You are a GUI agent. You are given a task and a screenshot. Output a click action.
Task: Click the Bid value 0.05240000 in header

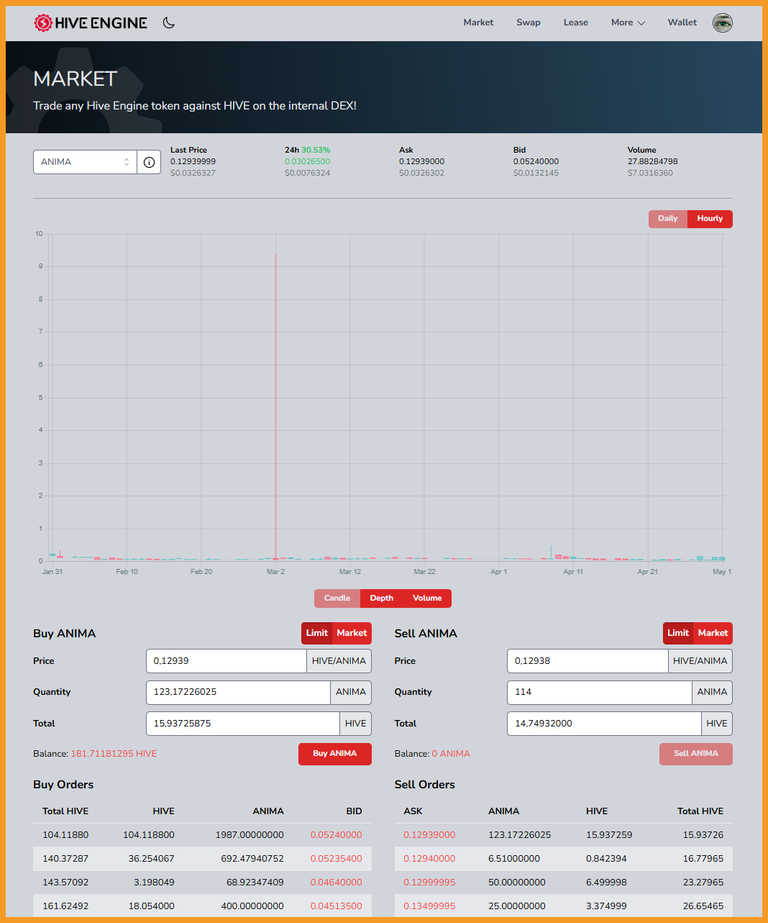coord(536,161)
